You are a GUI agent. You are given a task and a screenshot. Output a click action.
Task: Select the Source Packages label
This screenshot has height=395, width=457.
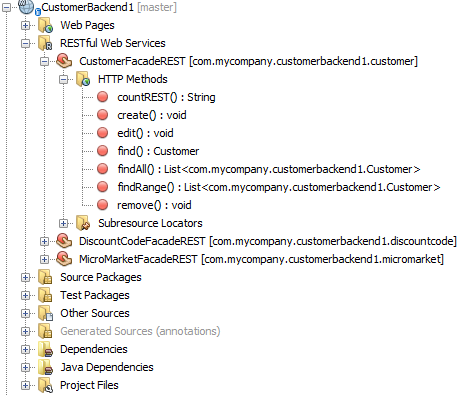pos(101,277)
